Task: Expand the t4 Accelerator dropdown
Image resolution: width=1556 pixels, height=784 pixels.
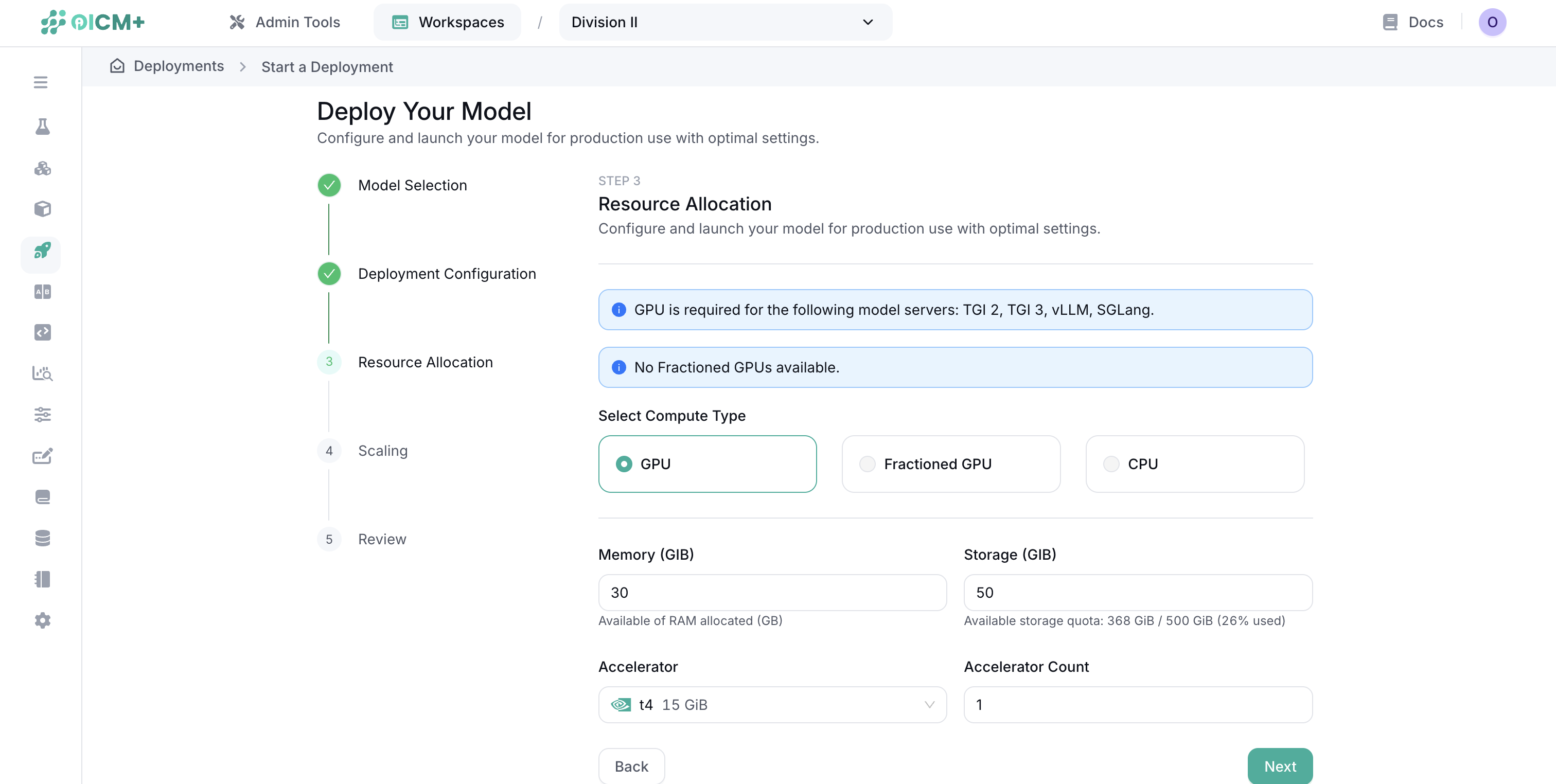Action: coord(772,705)
